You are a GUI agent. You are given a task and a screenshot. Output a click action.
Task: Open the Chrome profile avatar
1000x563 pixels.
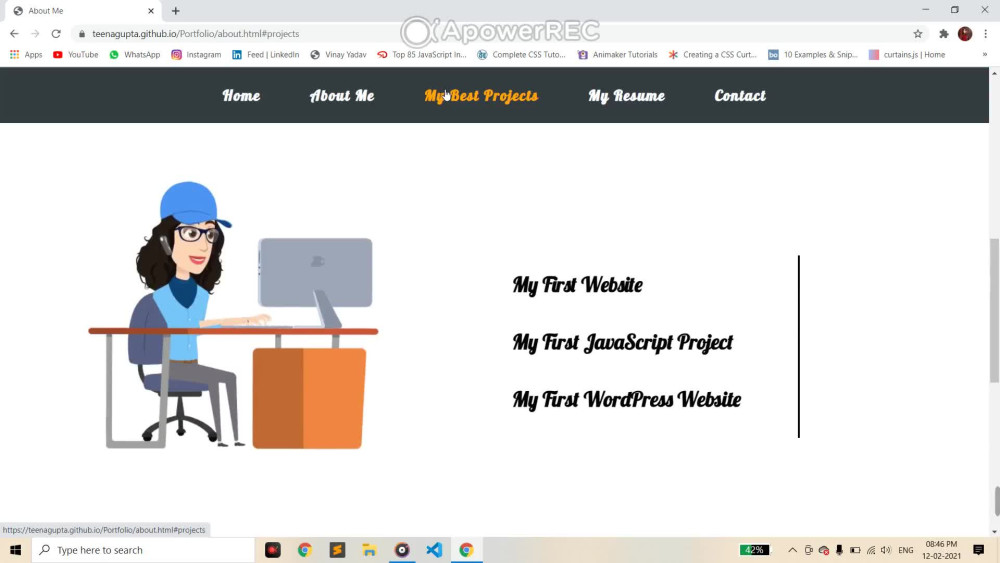click(965, 34)
